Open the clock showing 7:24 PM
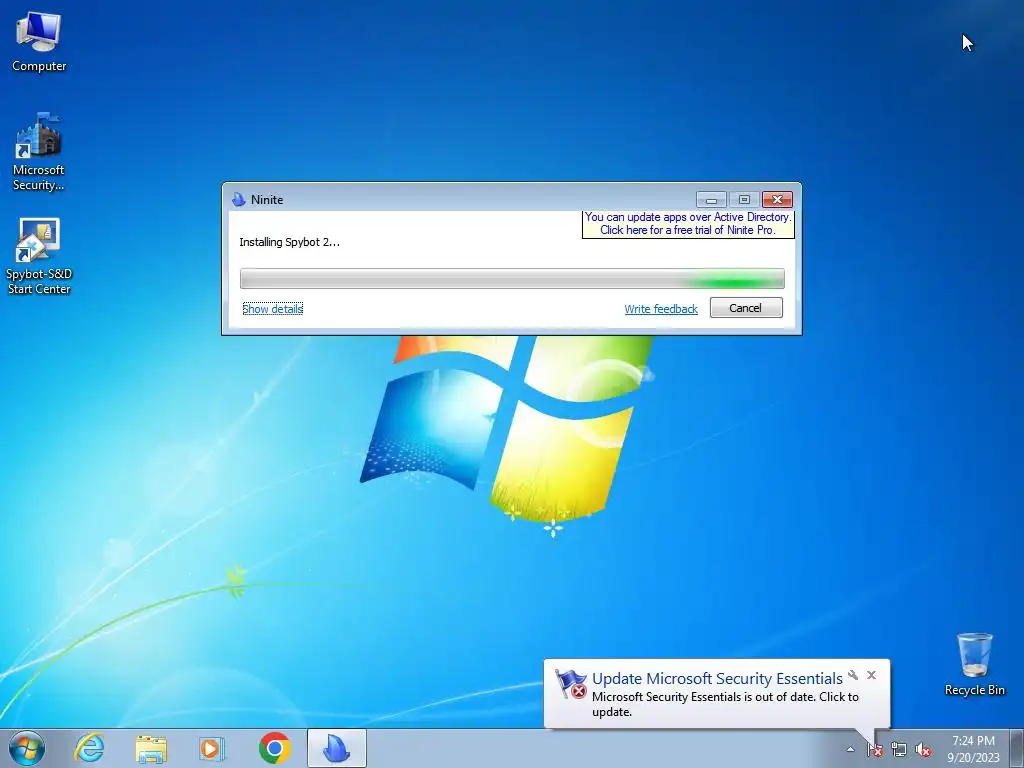The width and height of the screenshot is (1024, 768). pyautogui.click(x=973, y=748)
